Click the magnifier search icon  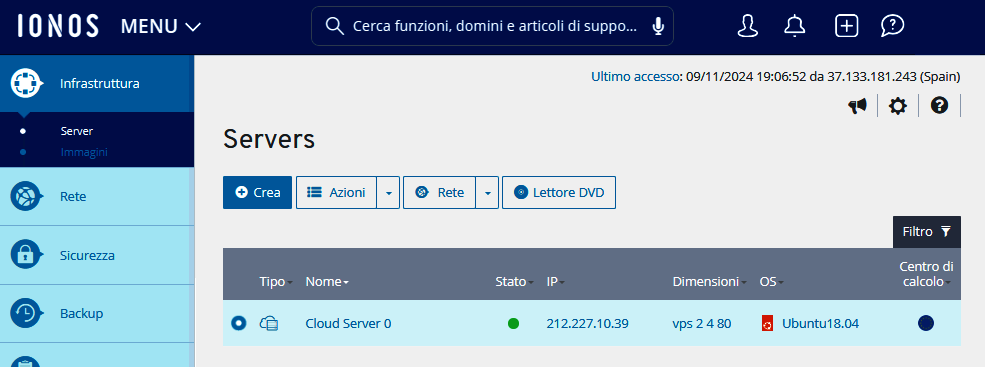point(335,26)
